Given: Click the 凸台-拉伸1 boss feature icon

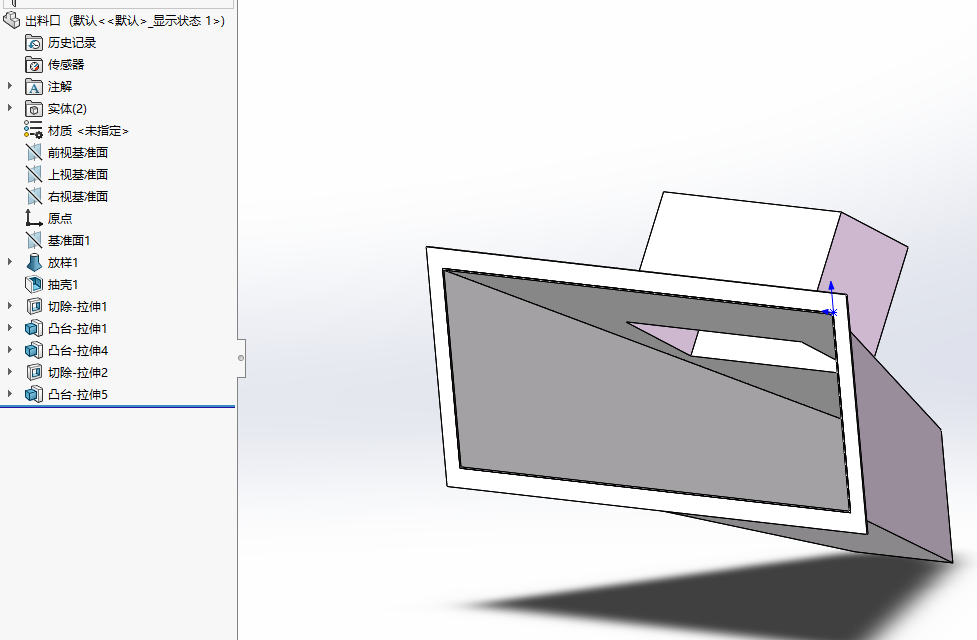Looking at the screenshot, I should 34,328.
